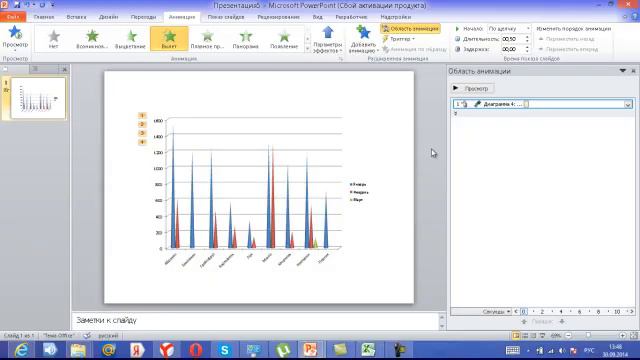640x360 pixels.
Task: Fit slide to window icon in status bar
Action: coord(633,336)
